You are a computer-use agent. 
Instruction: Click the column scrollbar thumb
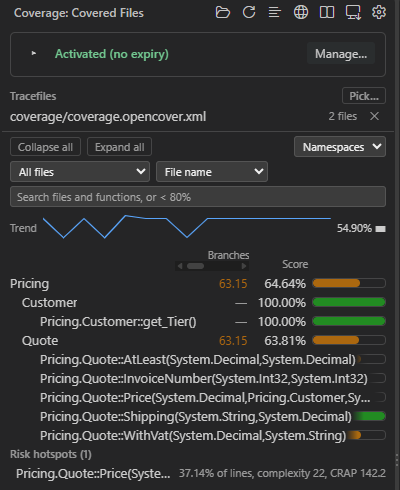pos(195,266)
